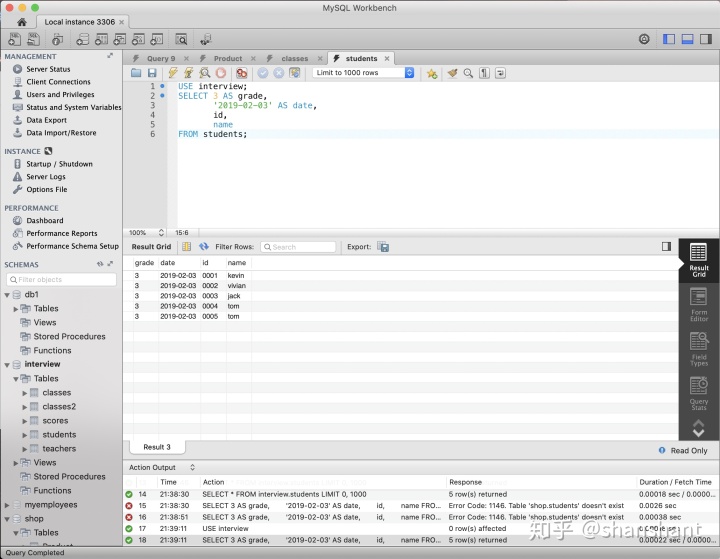Expand the myemployees schema
The width and height of the screenshot is (720, 559).
point(7,505)
